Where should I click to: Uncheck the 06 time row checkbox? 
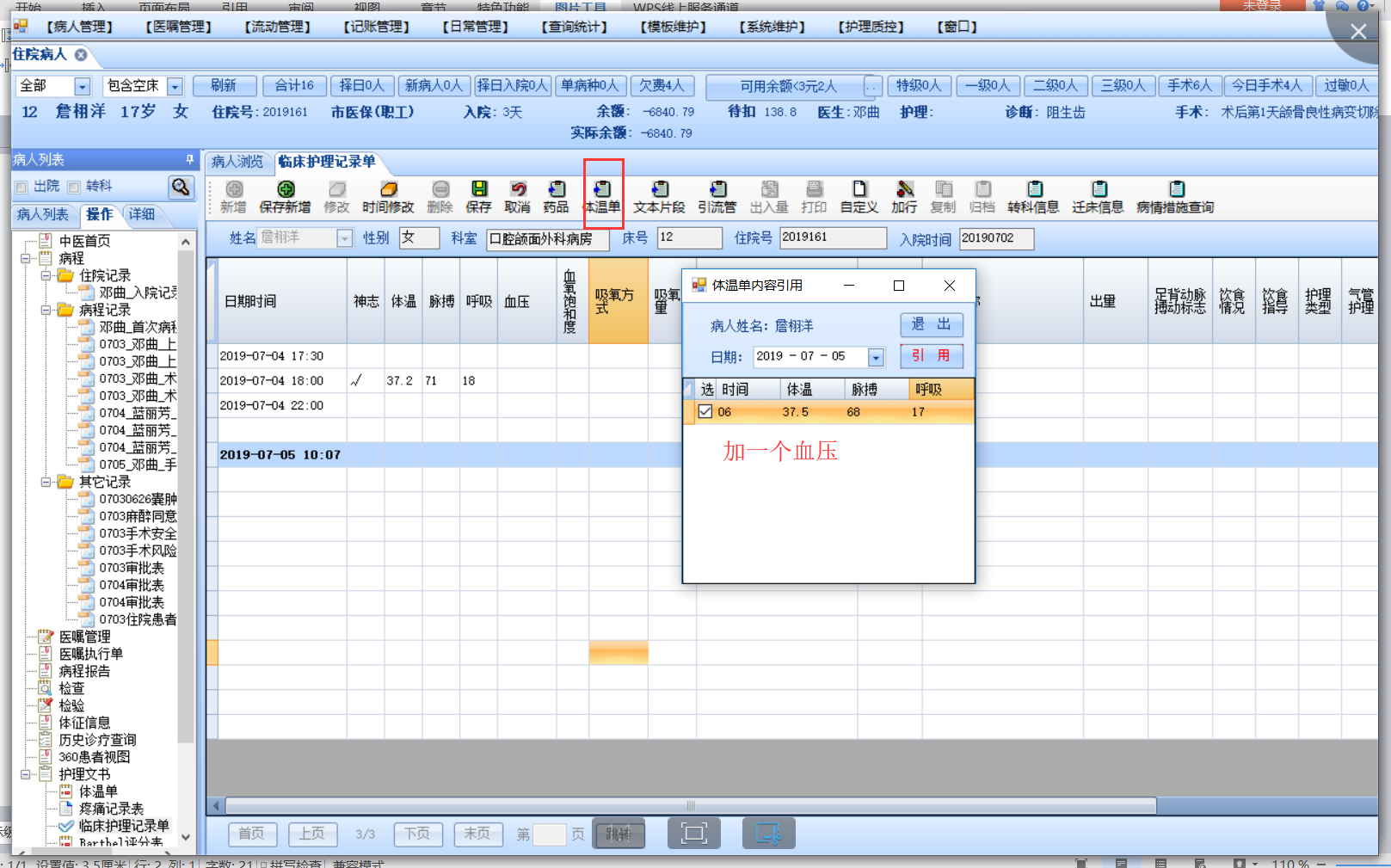click(705, 411)
